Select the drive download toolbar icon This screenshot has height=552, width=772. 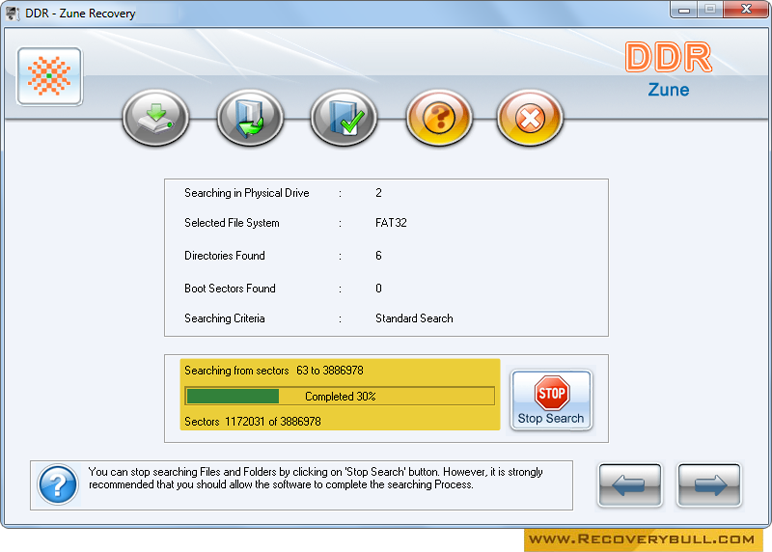156,118
